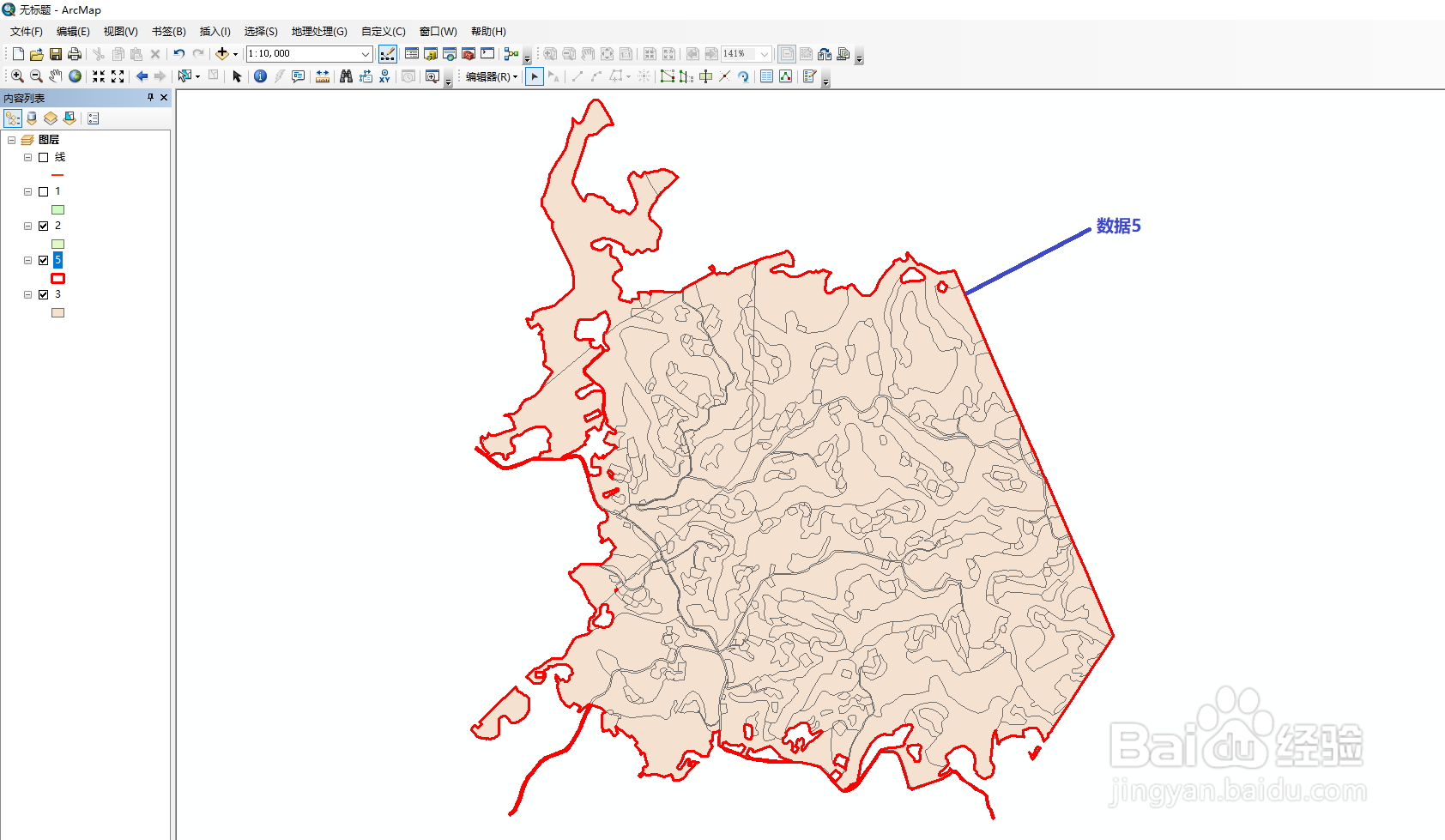Viewport: 1445px width, 840px height.
Task: Collapse layer 3 legend
Action: click(27, 295)
